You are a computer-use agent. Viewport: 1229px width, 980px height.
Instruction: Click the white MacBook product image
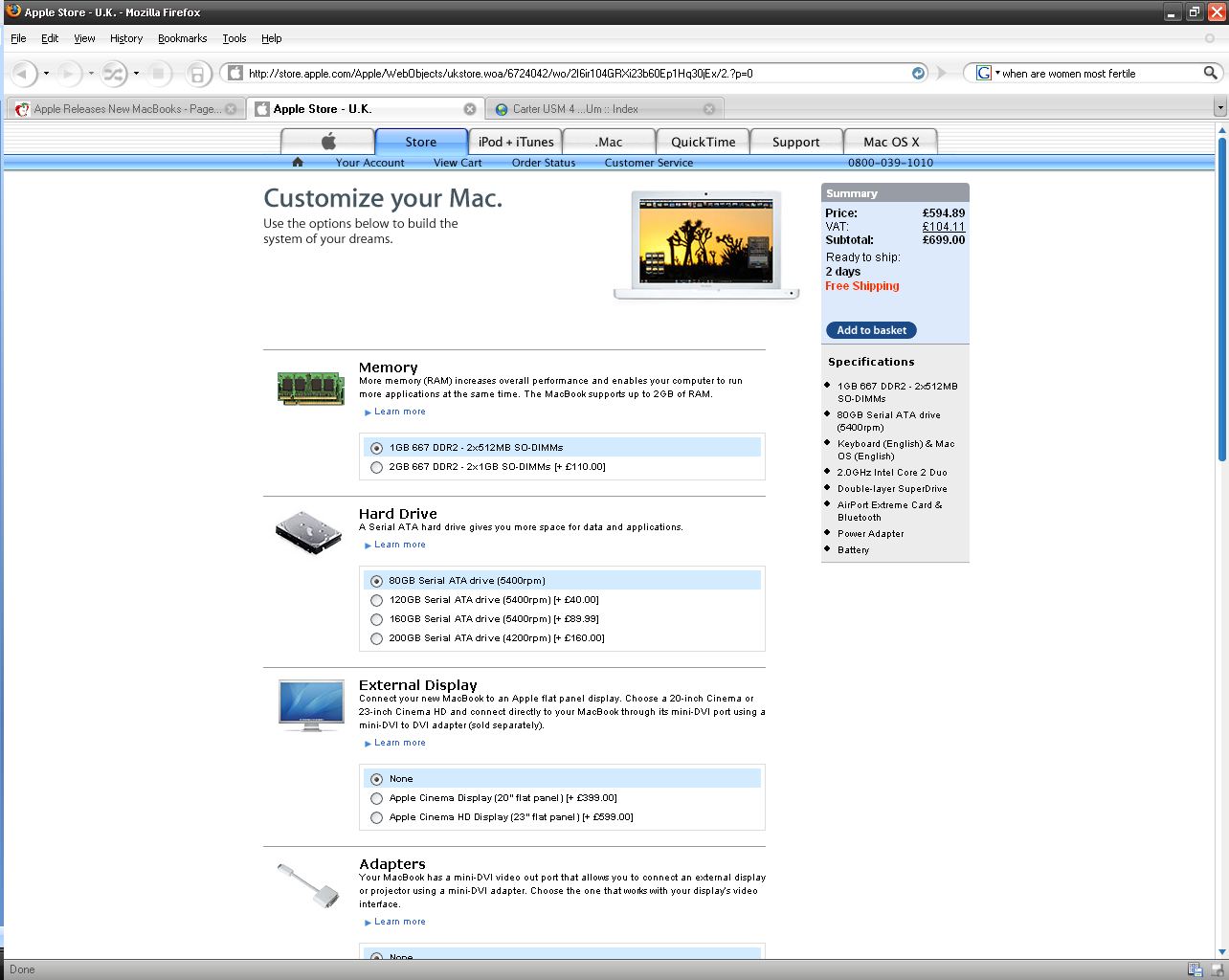(706, 245)
